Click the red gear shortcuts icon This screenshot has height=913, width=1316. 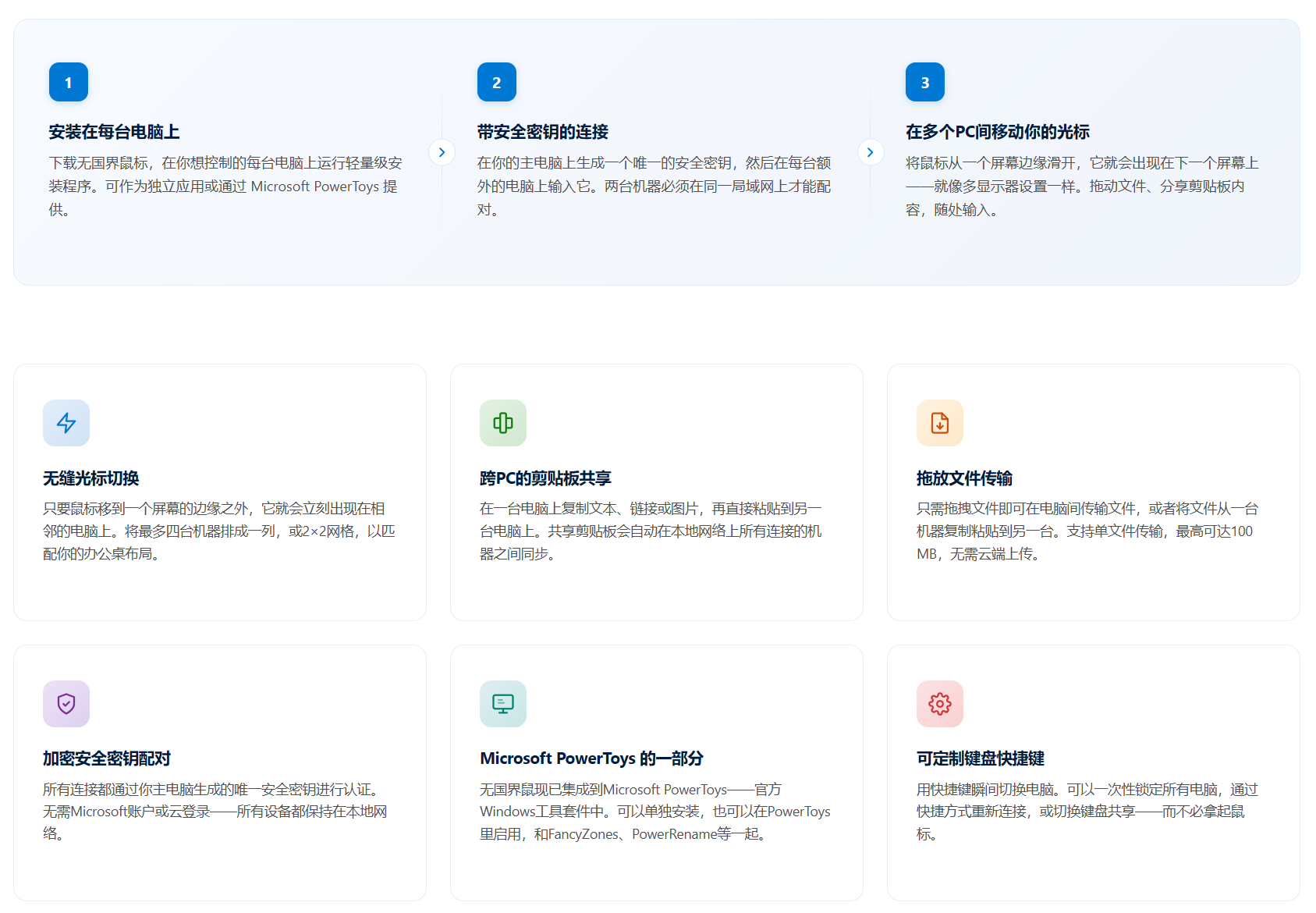940,704
